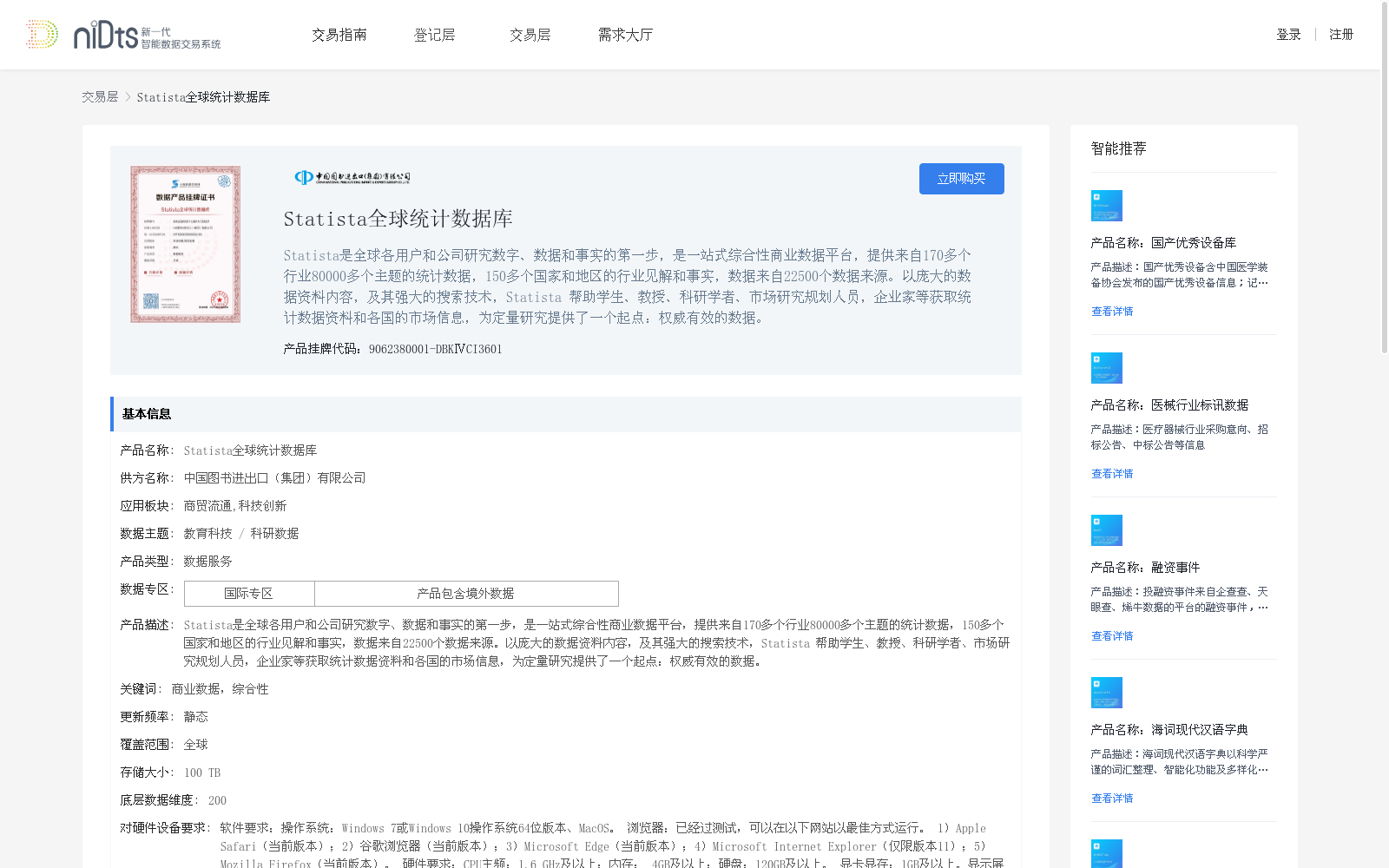Viewport: 1389px width, 868px height.
Task: Click the 注册 link
Action: [1341, 35]
